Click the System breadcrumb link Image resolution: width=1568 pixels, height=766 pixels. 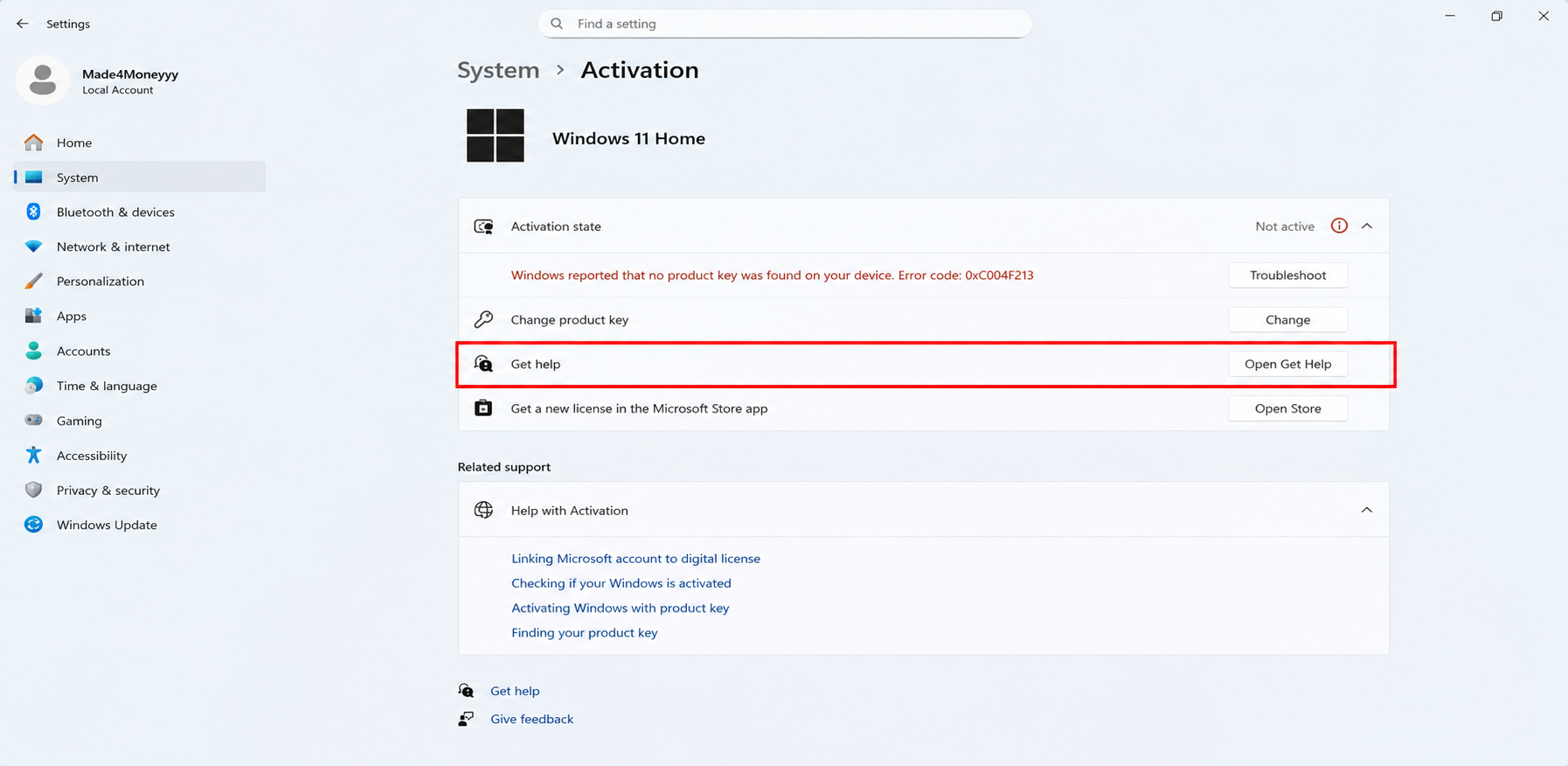coord(498,70)
